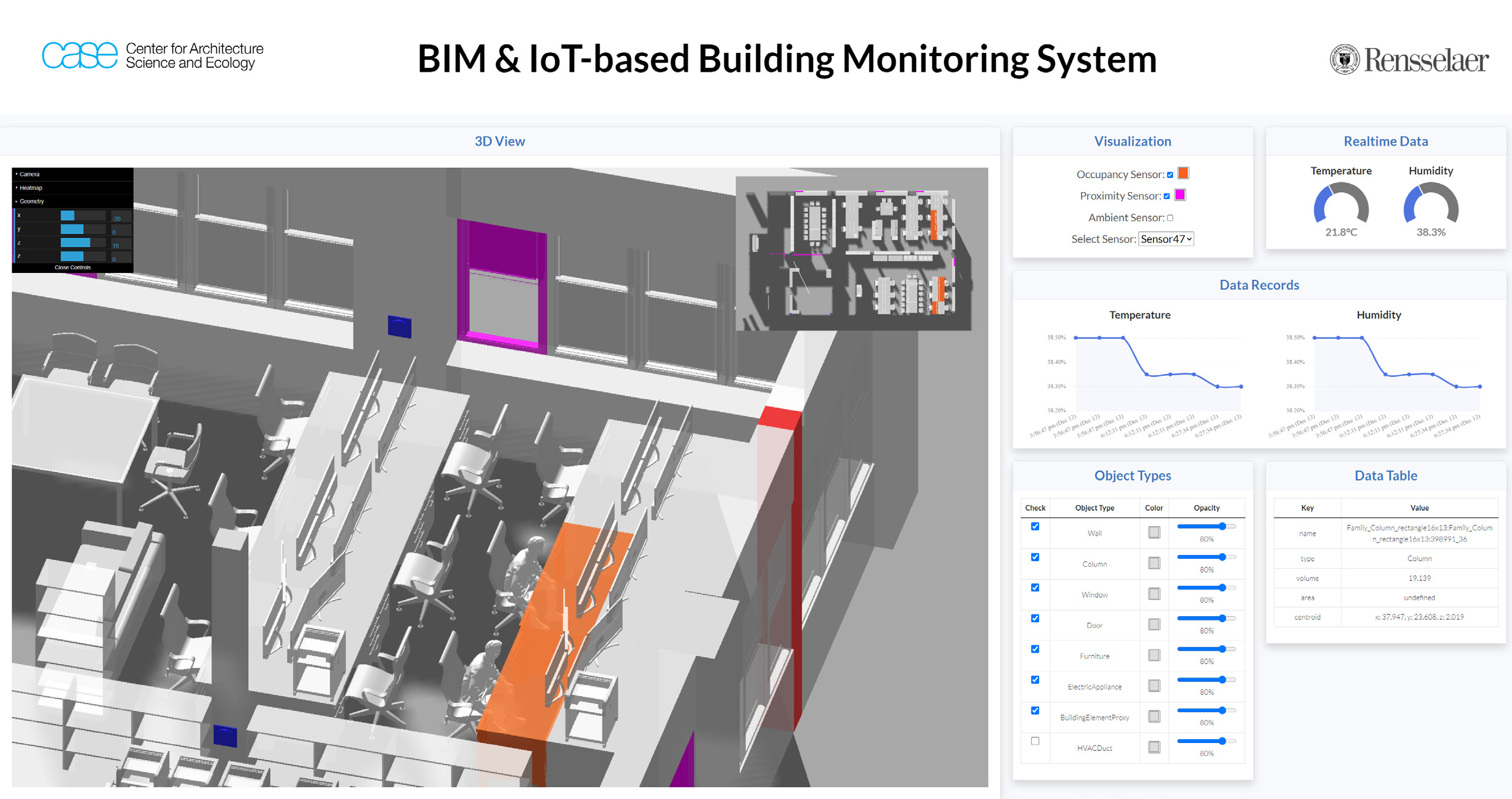1512x799 pixels.
Task: Disable the Occupancy Sensor checkbox
Action: coord(1170,174)
